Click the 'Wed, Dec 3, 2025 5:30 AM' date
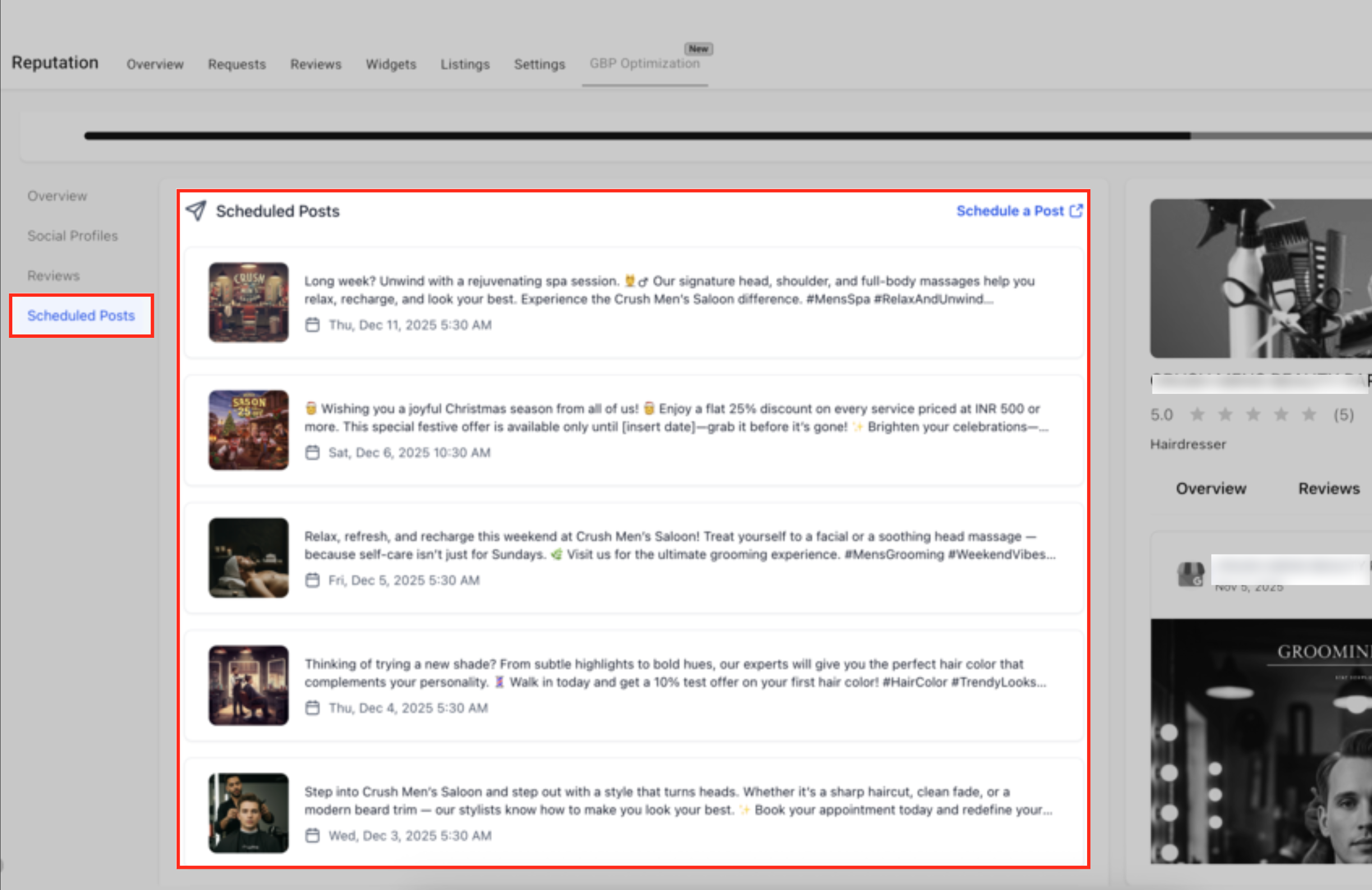 (x=410, y=835)
